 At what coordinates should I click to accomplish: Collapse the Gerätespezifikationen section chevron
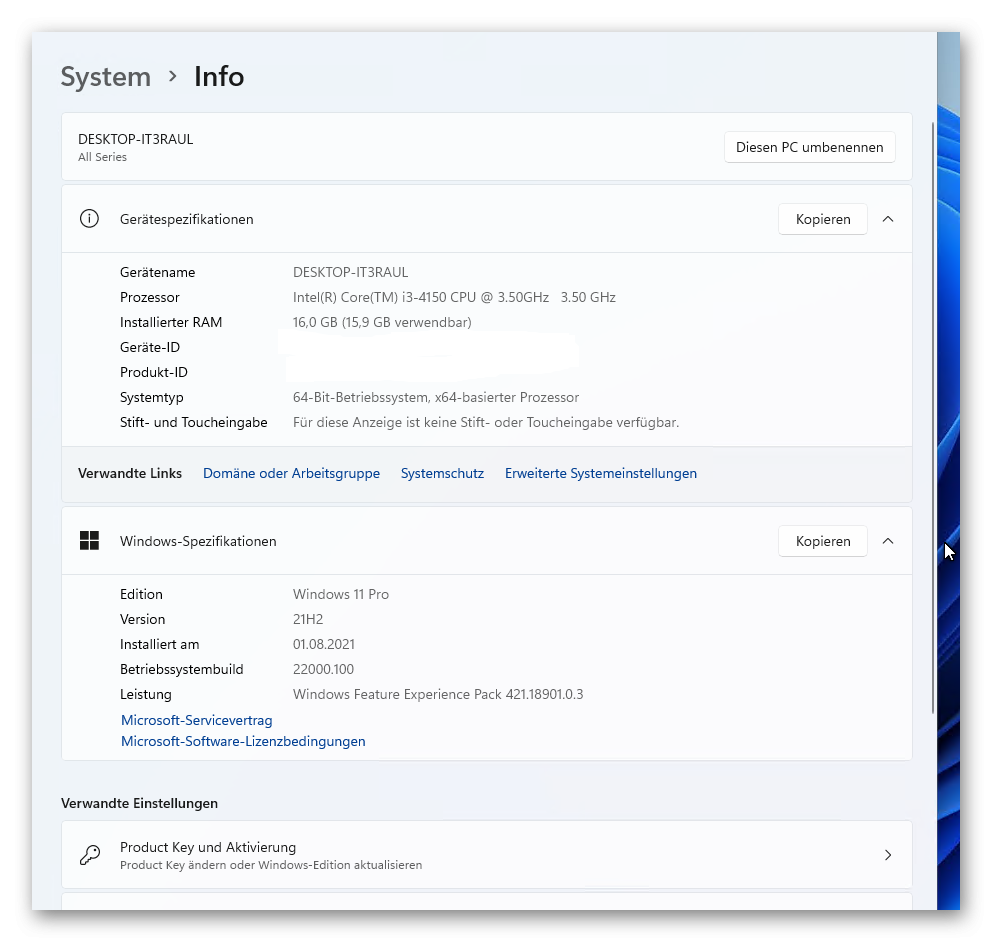pyautogui.click(x=888, y=219)
